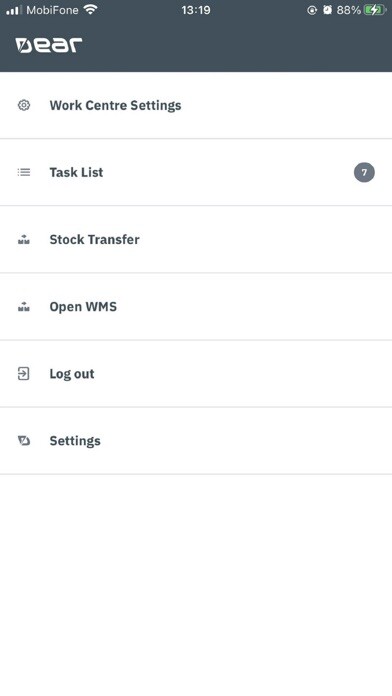Tap the DEAR emblem icon beside Settings
This screenshot has width=392, height=696.
point(24,441)
